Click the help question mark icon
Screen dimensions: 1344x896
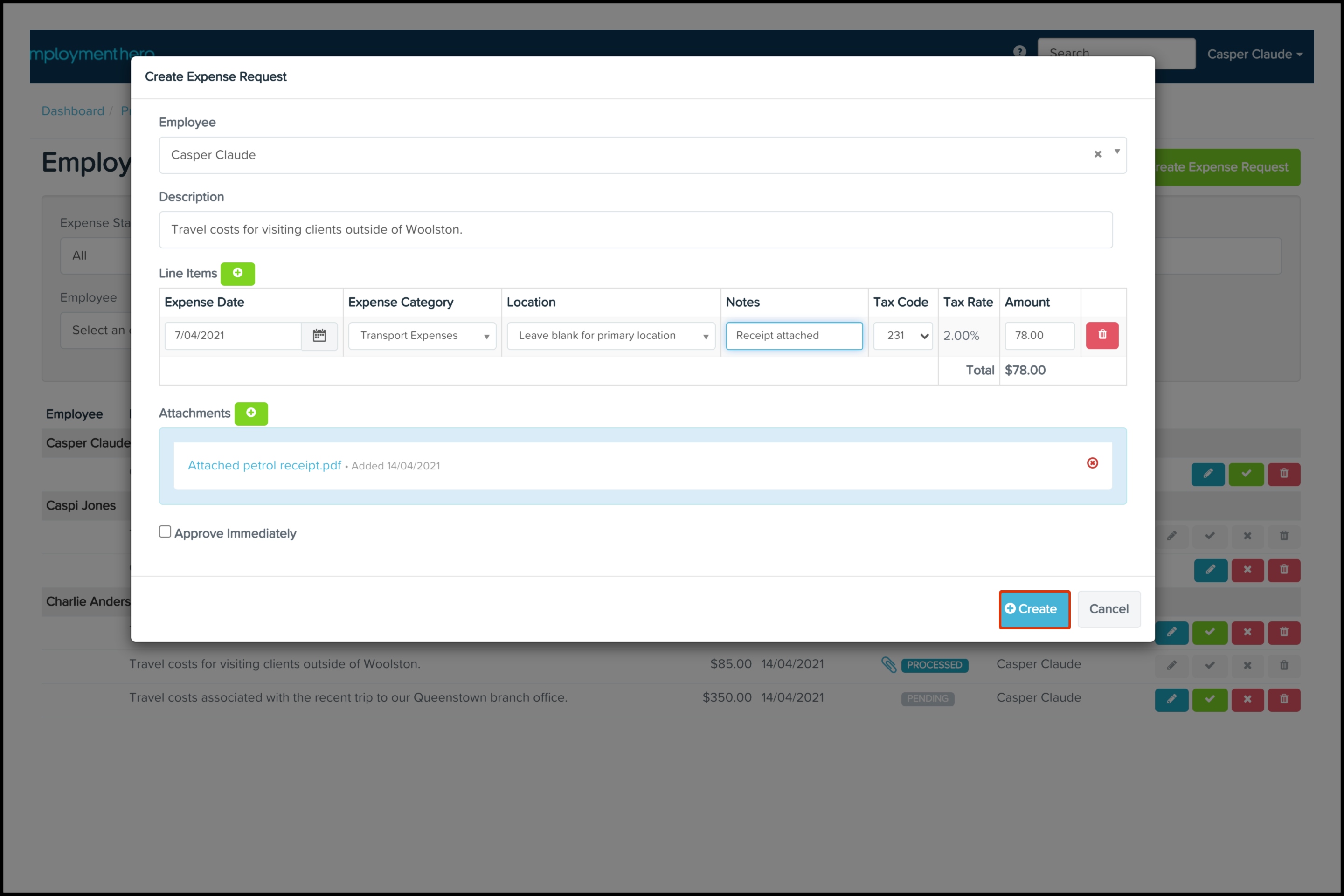coord(1019,51)
